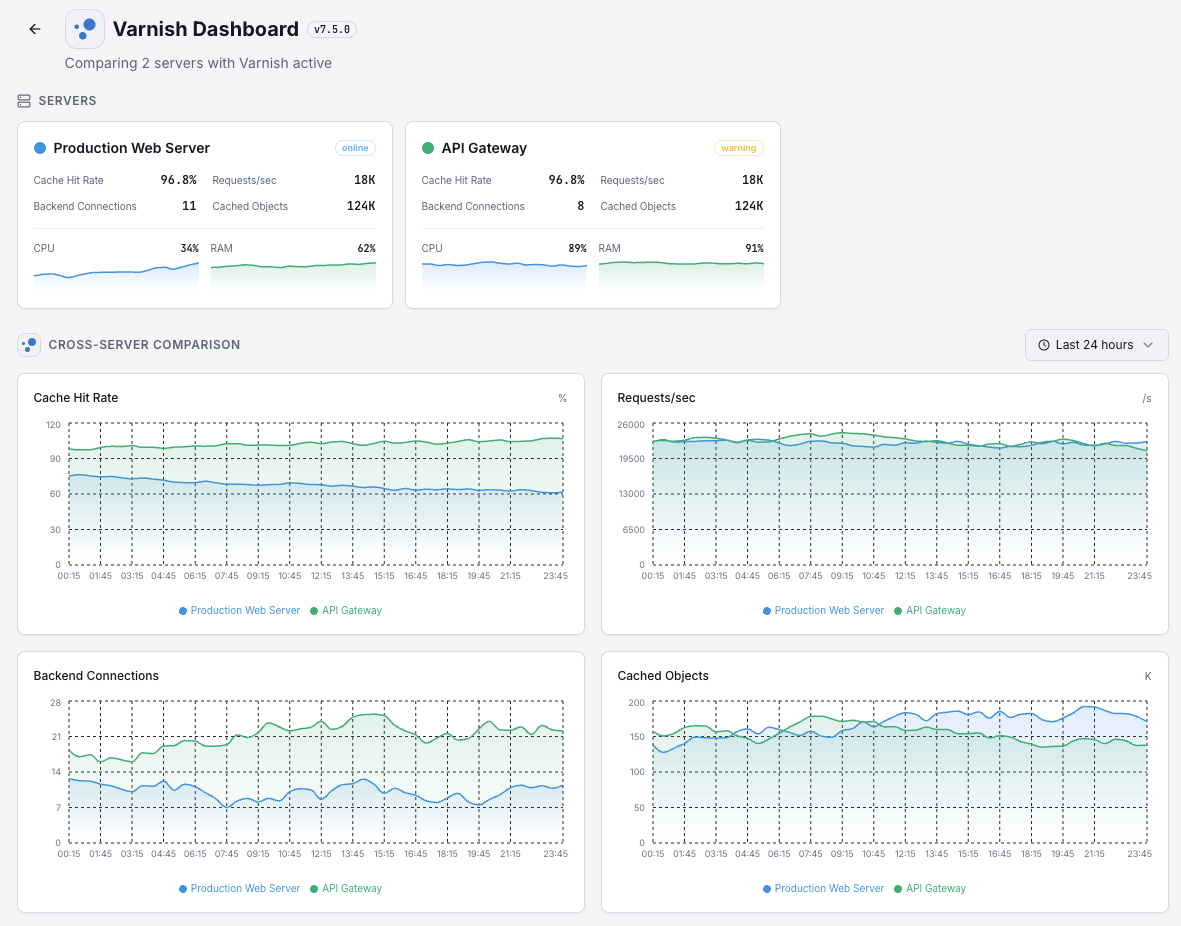The width and height of the screenshot is (1181, 926).
Task: Hide Production Web Server line in Requests/sec chart
Action: (x=823, y=610)
